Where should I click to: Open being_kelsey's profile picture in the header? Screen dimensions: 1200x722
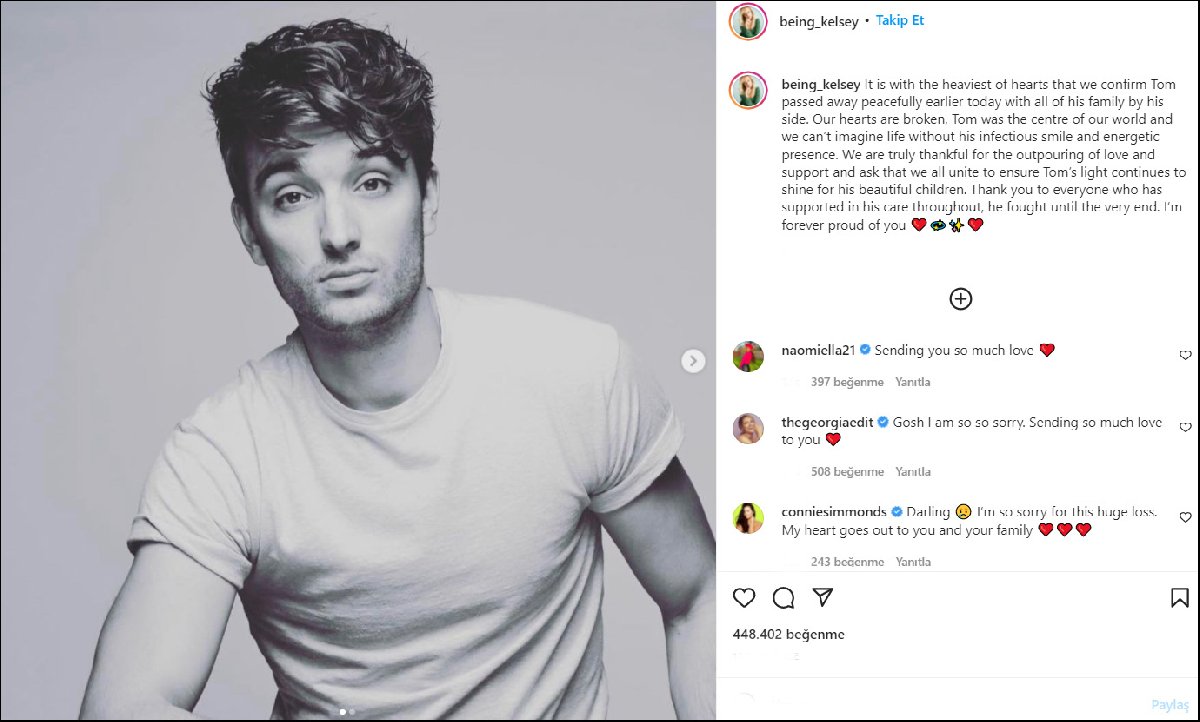coord(748,21)
